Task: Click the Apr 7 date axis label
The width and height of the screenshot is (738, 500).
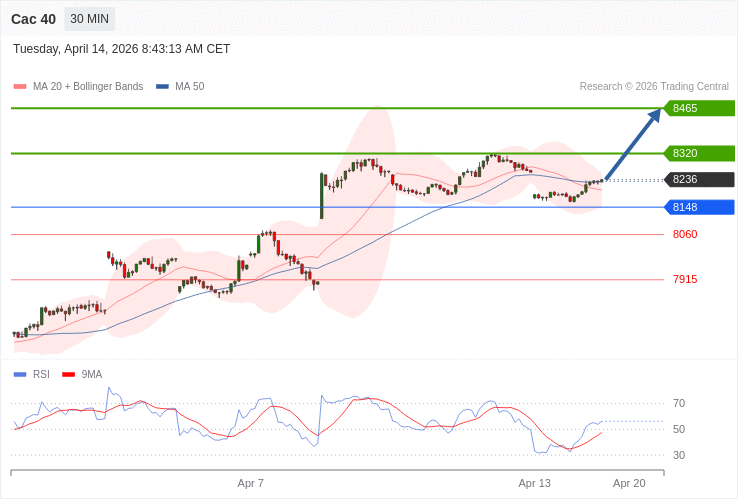Action: (251, 483)
